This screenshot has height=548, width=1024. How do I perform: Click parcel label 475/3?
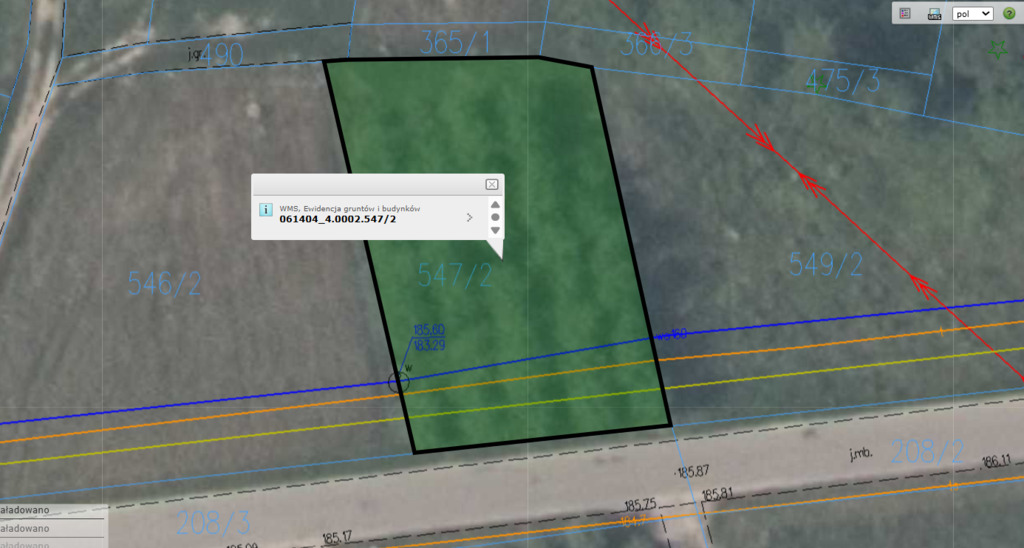tap(843, 82)
